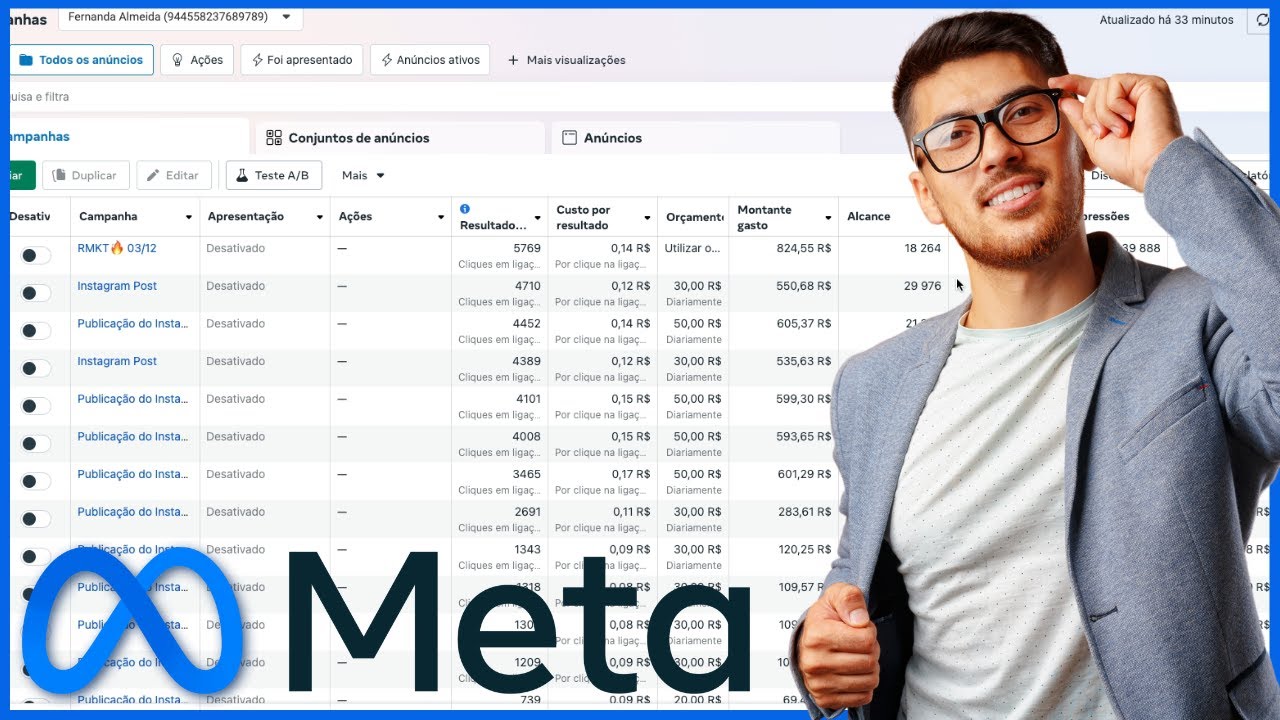Open Publicação do Insta campaign link with 4101 results
1280x720 pixels.
tap(132, 399)
